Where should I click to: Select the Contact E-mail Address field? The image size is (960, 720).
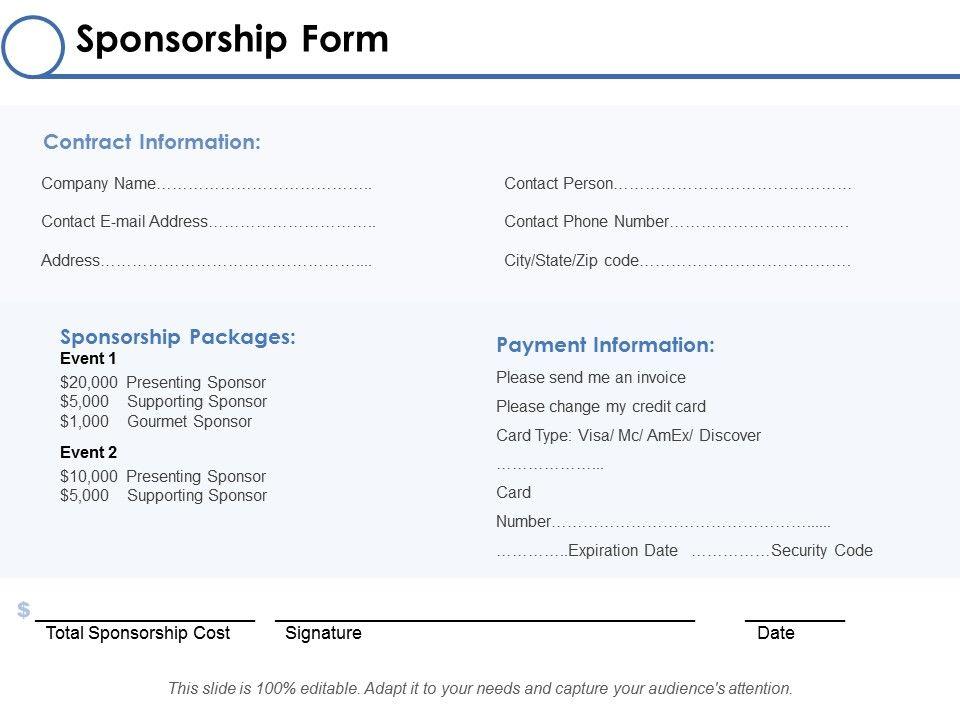292,222
